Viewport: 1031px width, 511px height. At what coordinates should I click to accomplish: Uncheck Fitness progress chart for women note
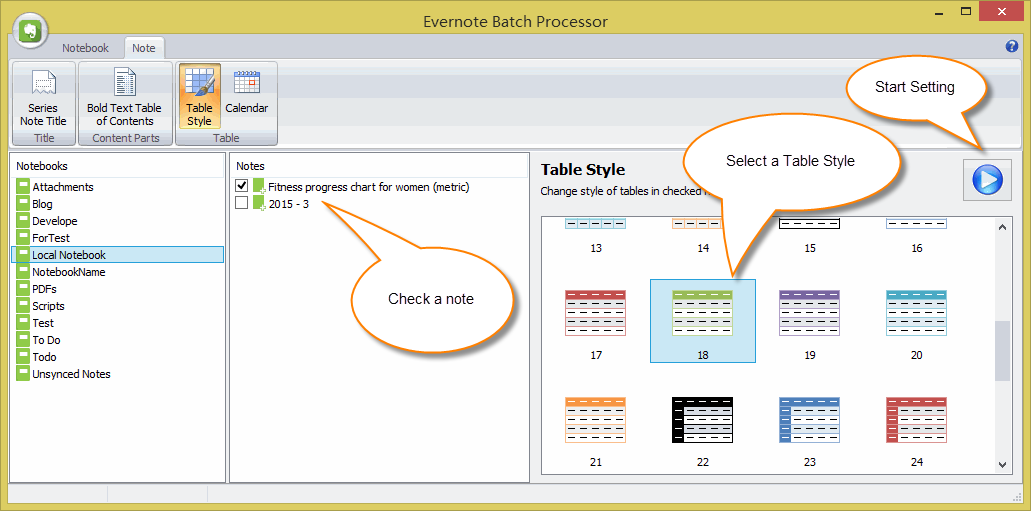point(241,186)
